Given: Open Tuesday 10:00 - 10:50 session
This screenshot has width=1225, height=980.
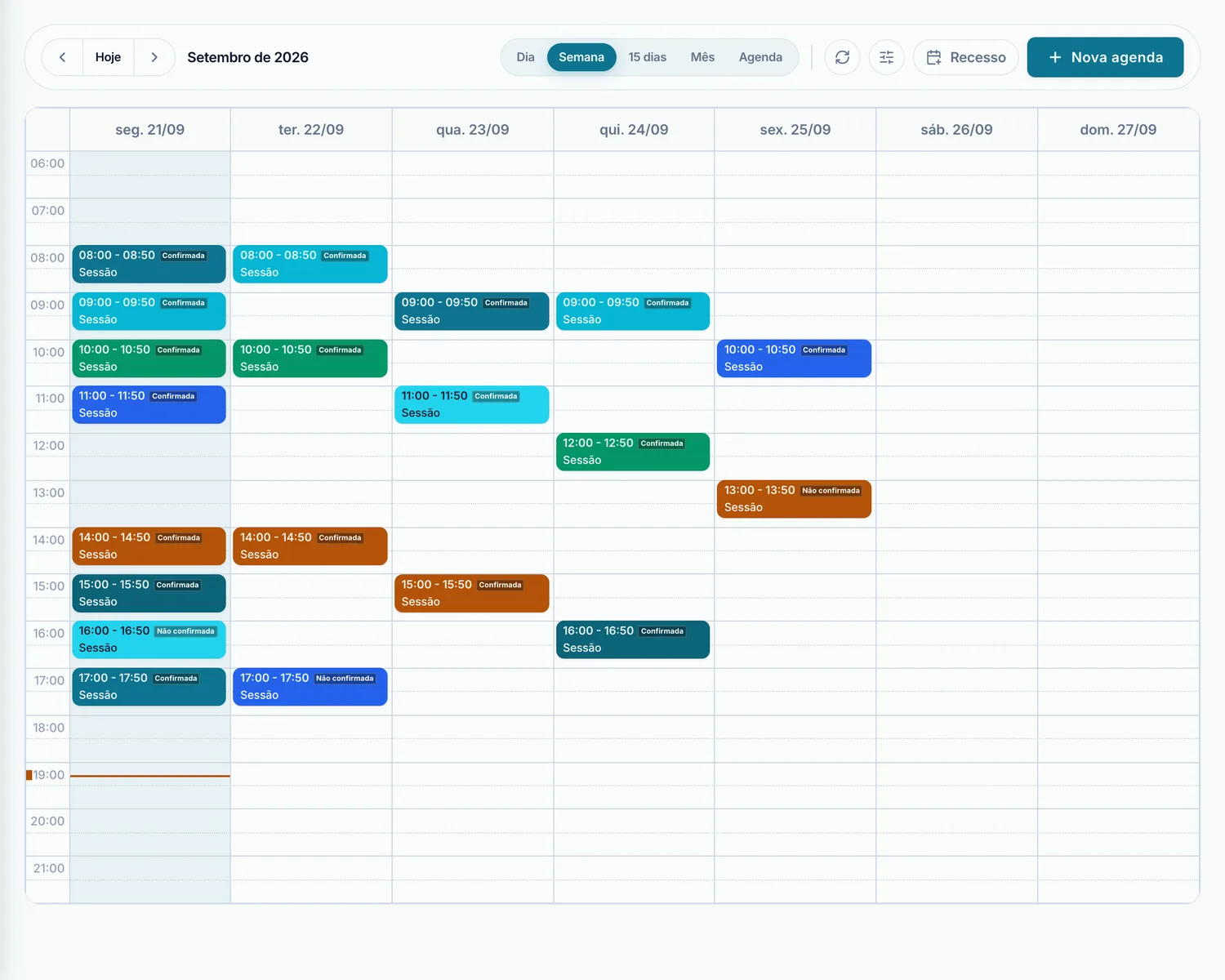Looking at the screenshot, I should point(310,359).
